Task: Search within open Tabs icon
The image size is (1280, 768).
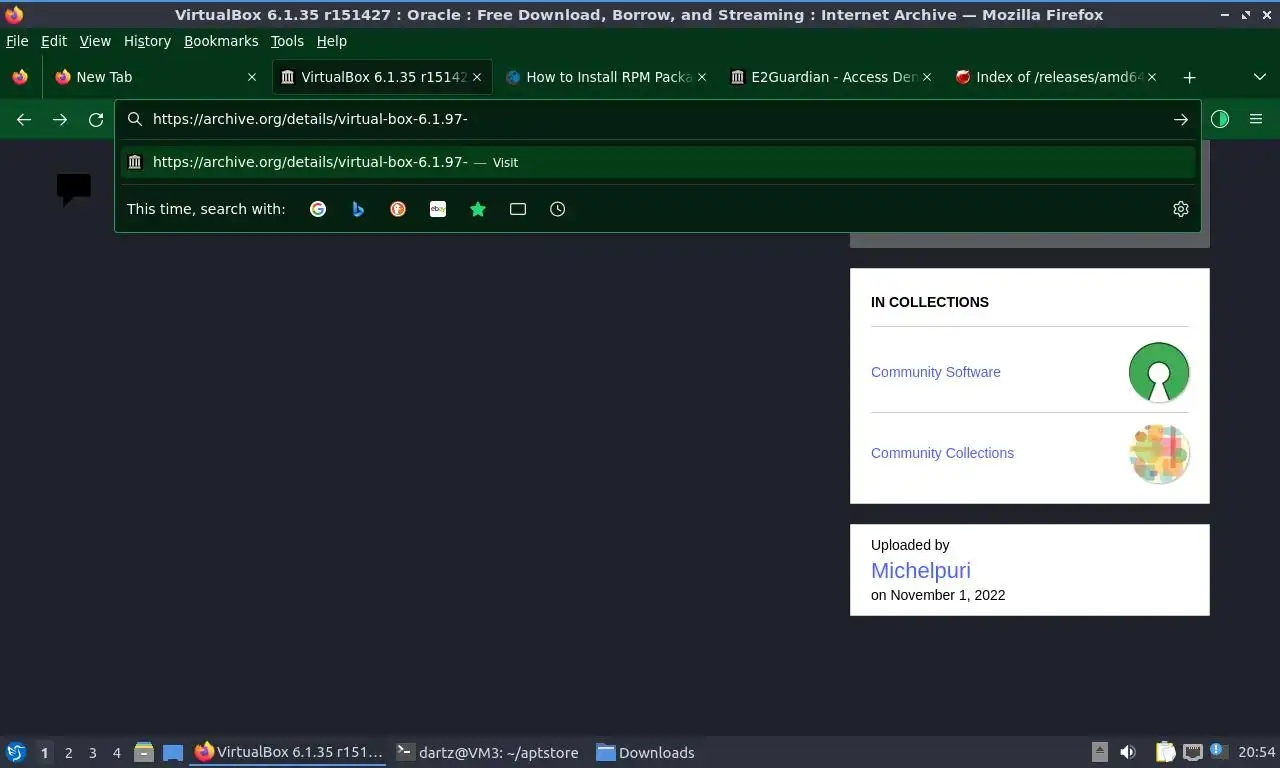Action: (518, 209)
